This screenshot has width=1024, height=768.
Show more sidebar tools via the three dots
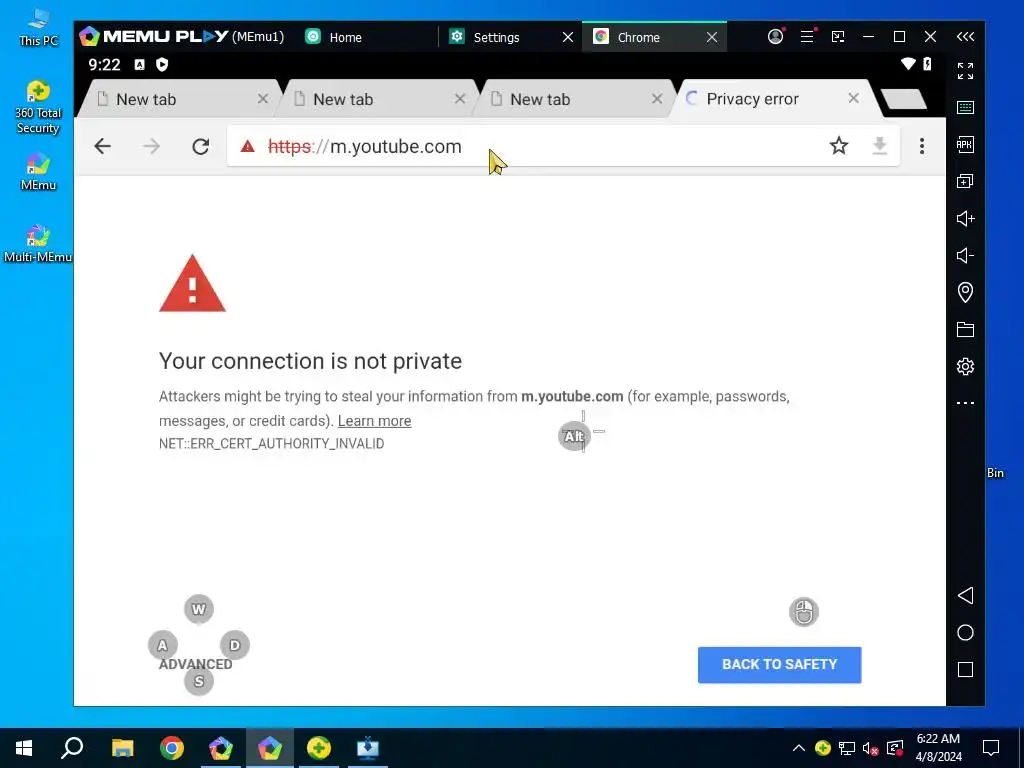[965, 403]
